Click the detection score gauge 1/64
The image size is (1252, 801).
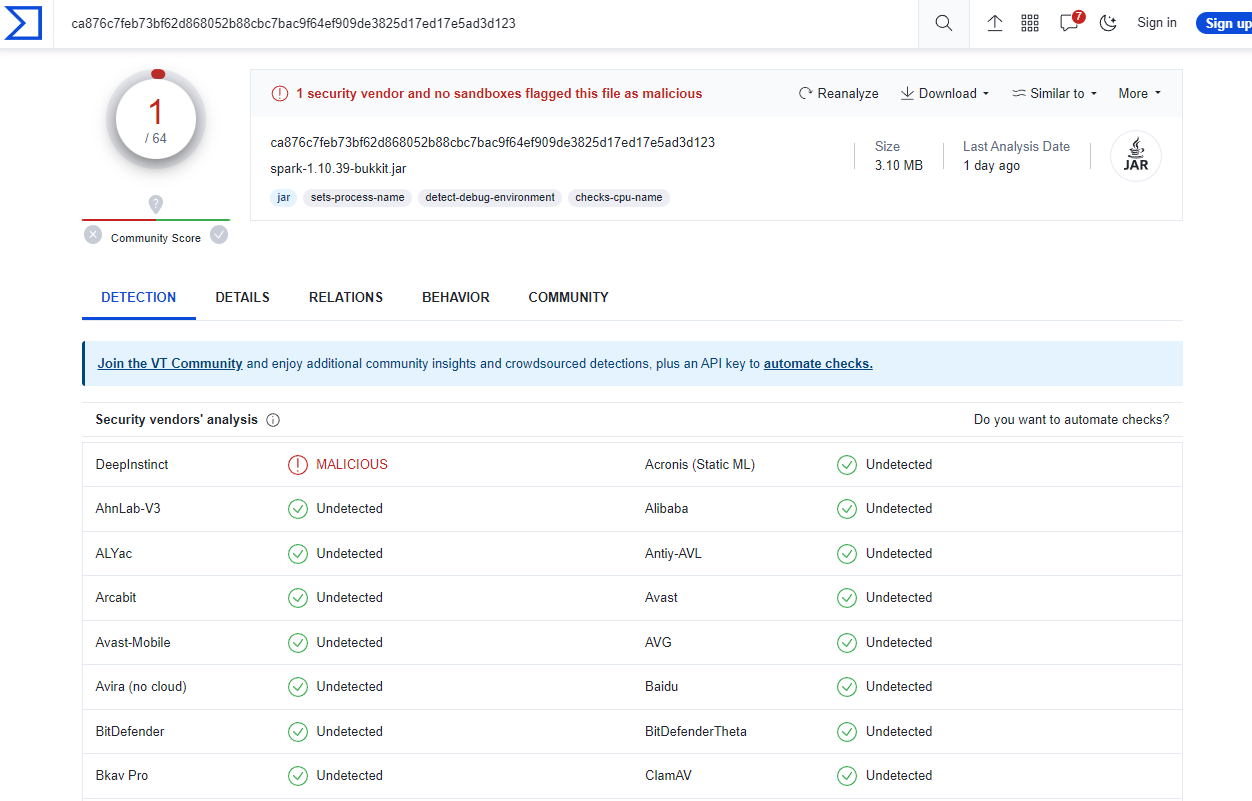click(156, 120)
